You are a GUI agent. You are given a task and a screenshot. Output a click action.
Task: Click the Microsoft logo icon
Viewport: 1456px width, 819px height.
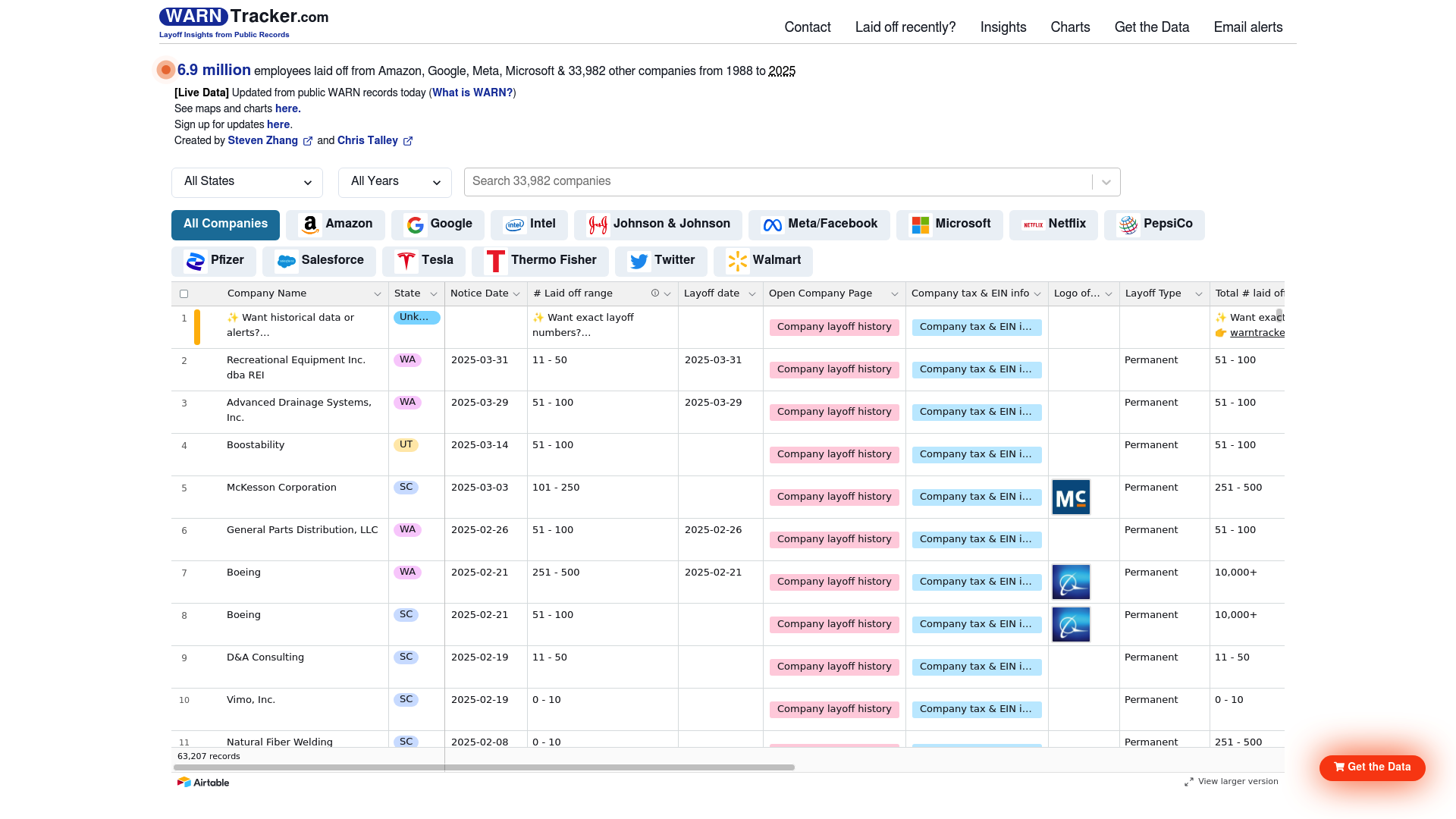(920, 224)
